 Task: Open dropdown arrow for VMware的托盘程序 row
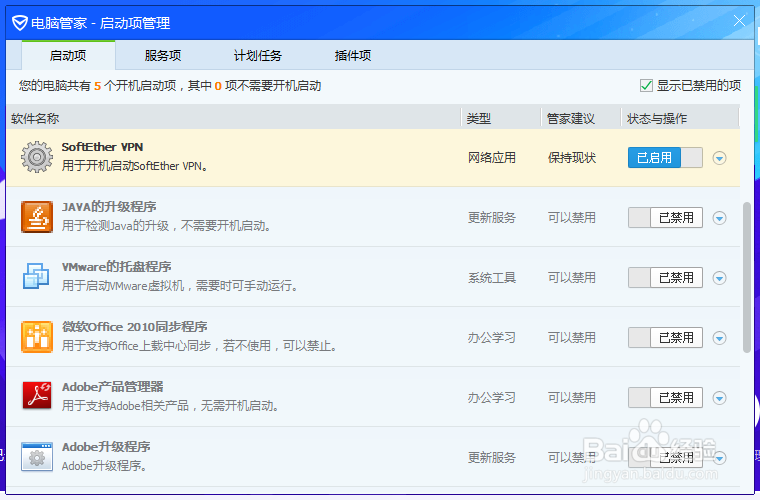pyautogui.click(x=719, y=278)
